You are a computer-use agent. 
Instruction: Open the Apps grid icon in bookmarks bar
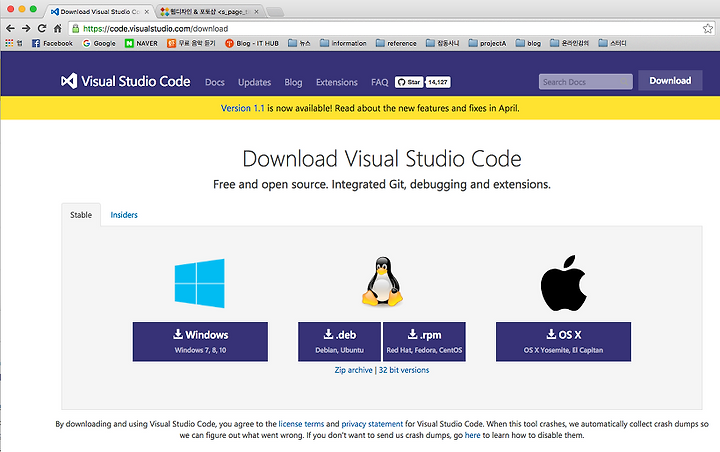pos(9,43)
